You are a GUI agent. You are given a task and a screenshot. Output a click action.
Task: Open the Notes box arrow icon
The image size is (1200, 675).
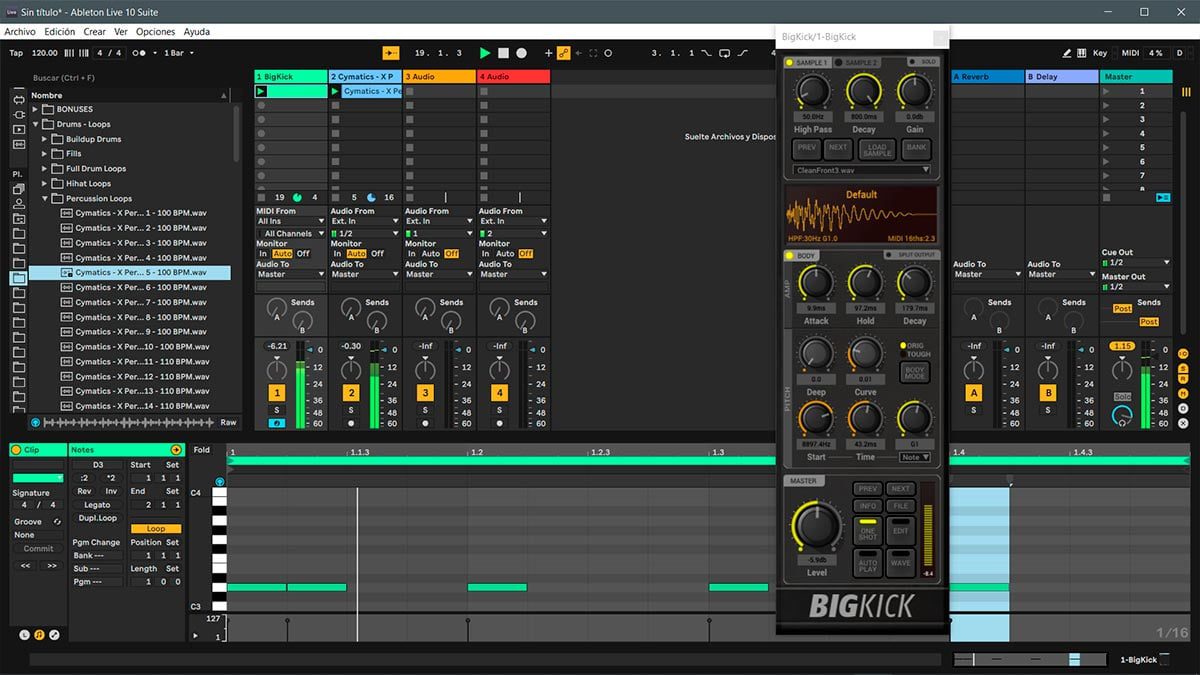pos(177,450)
